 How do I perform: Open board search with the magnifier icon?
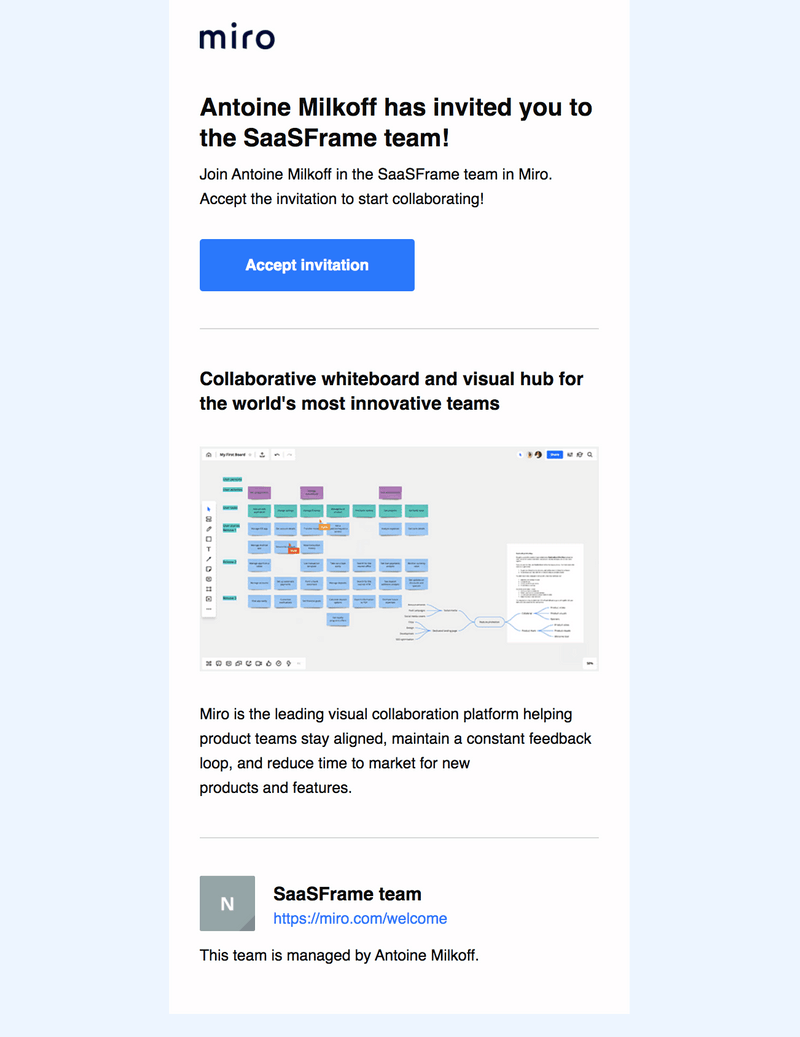coord(589,455)
